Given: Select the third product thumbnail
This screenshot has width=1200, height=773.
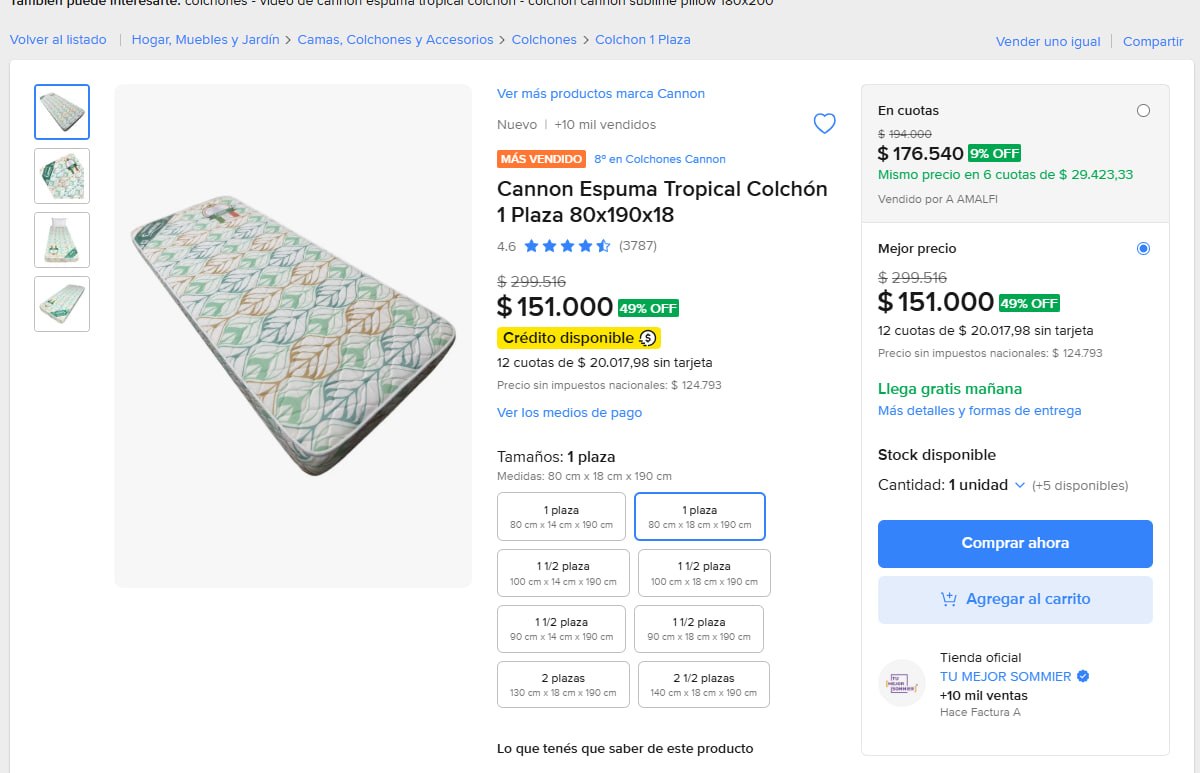Looking at the screenshot, I should (62, 240).
